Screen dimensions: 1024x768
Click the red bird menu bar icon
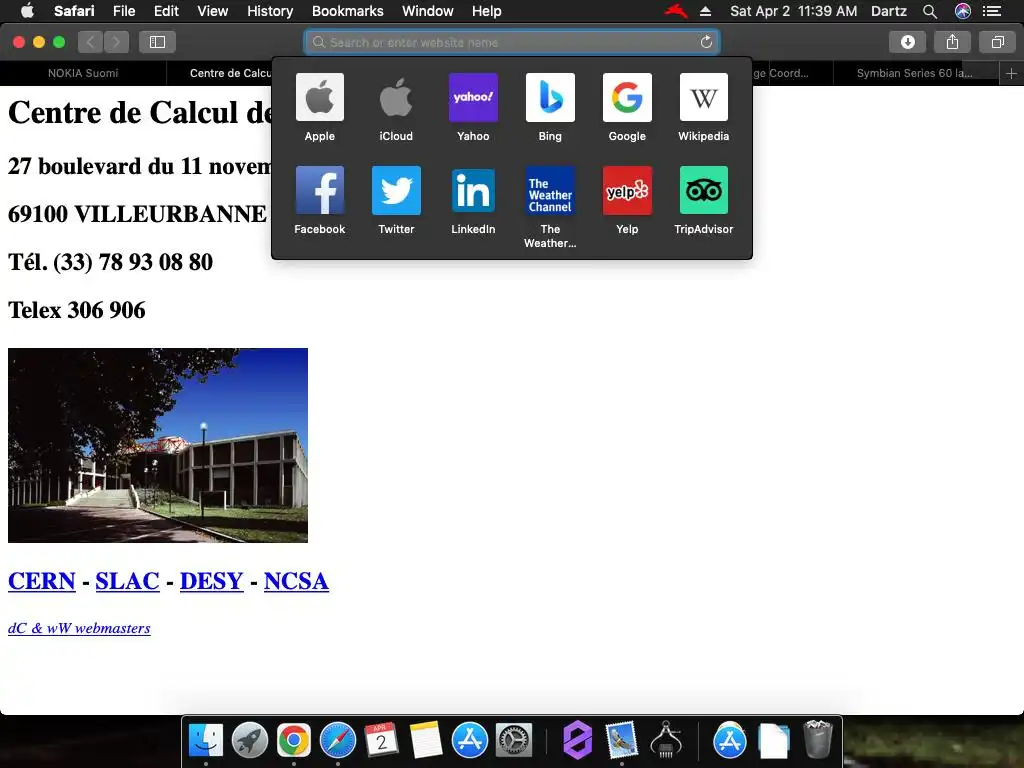tap(677, 11)
